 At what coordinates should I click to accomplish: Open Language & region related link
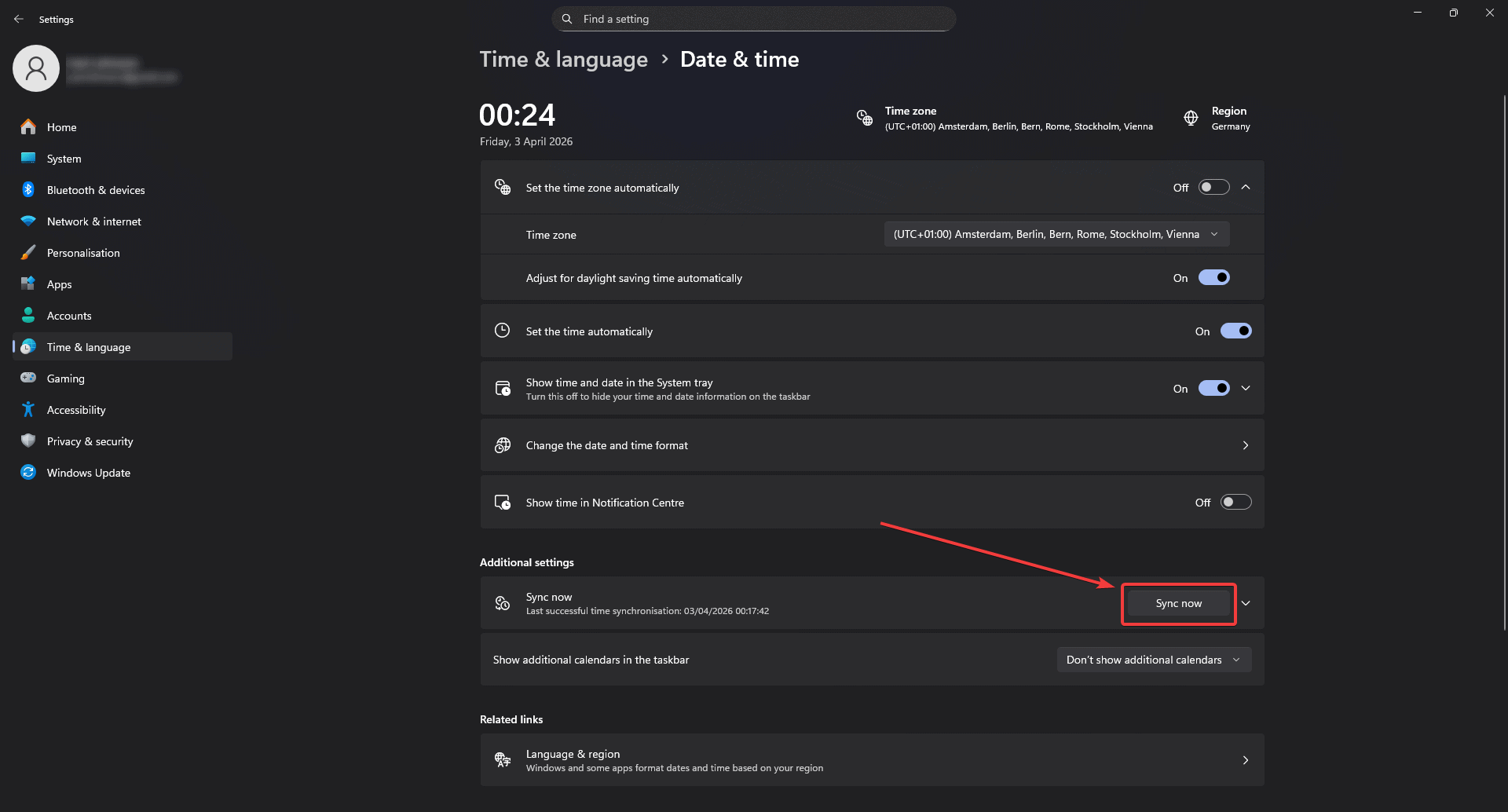coord(872,760)
